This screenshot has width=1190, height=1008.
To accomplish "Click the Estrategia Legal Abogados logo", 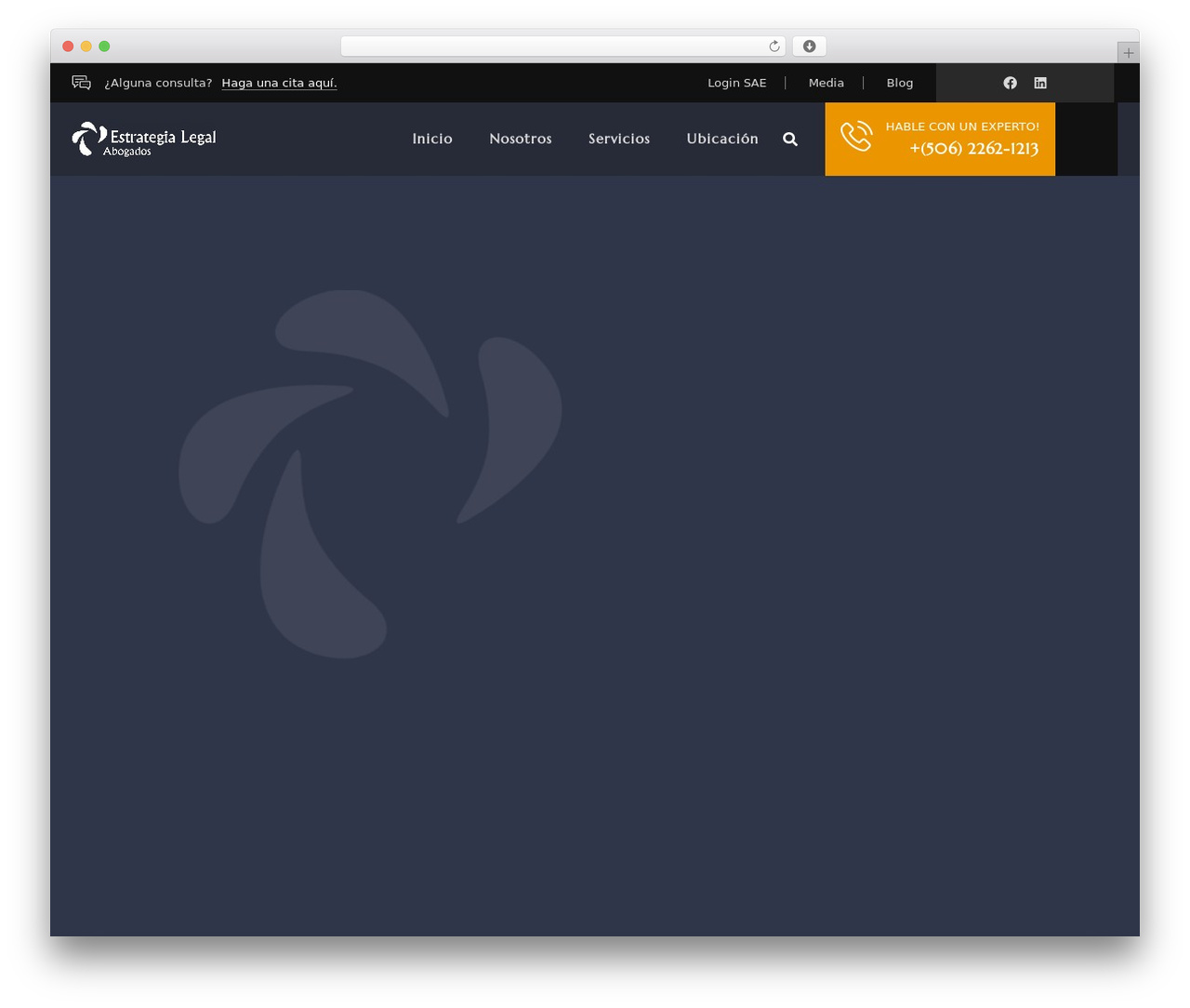I will coord(144,139).
